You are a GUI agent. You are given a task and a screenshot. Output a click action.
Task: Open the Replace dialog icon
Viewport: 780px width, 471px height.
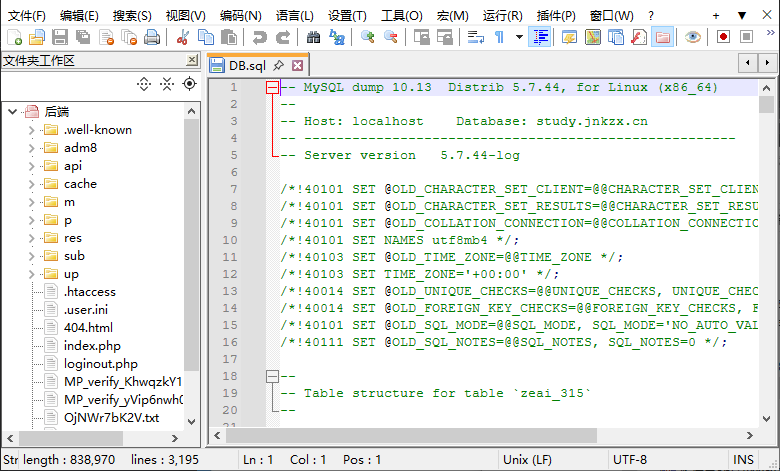tap(337, 37)
